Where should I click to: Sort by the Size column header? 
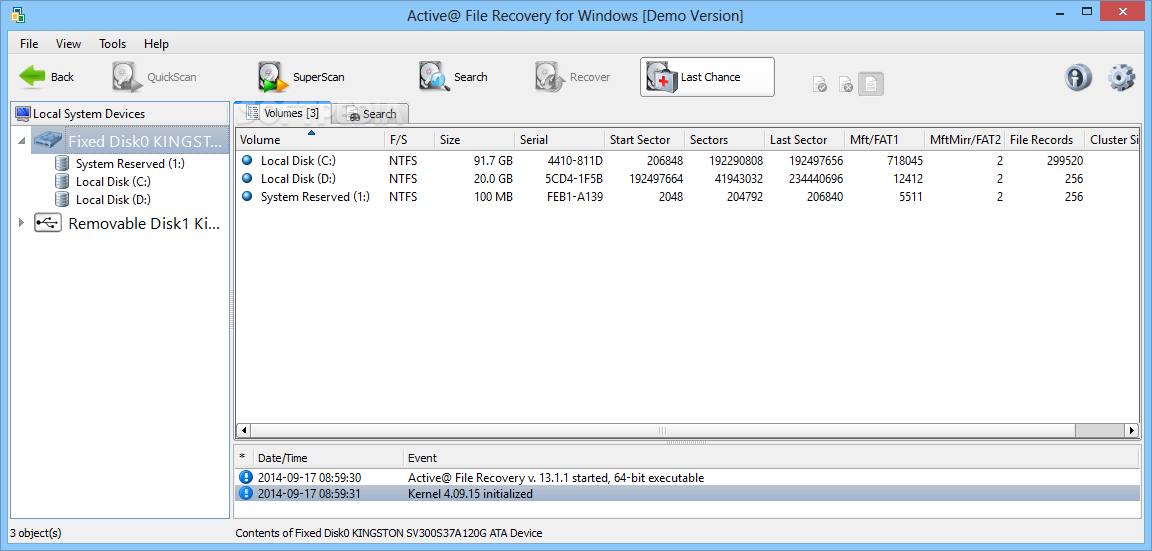point(475,140)
